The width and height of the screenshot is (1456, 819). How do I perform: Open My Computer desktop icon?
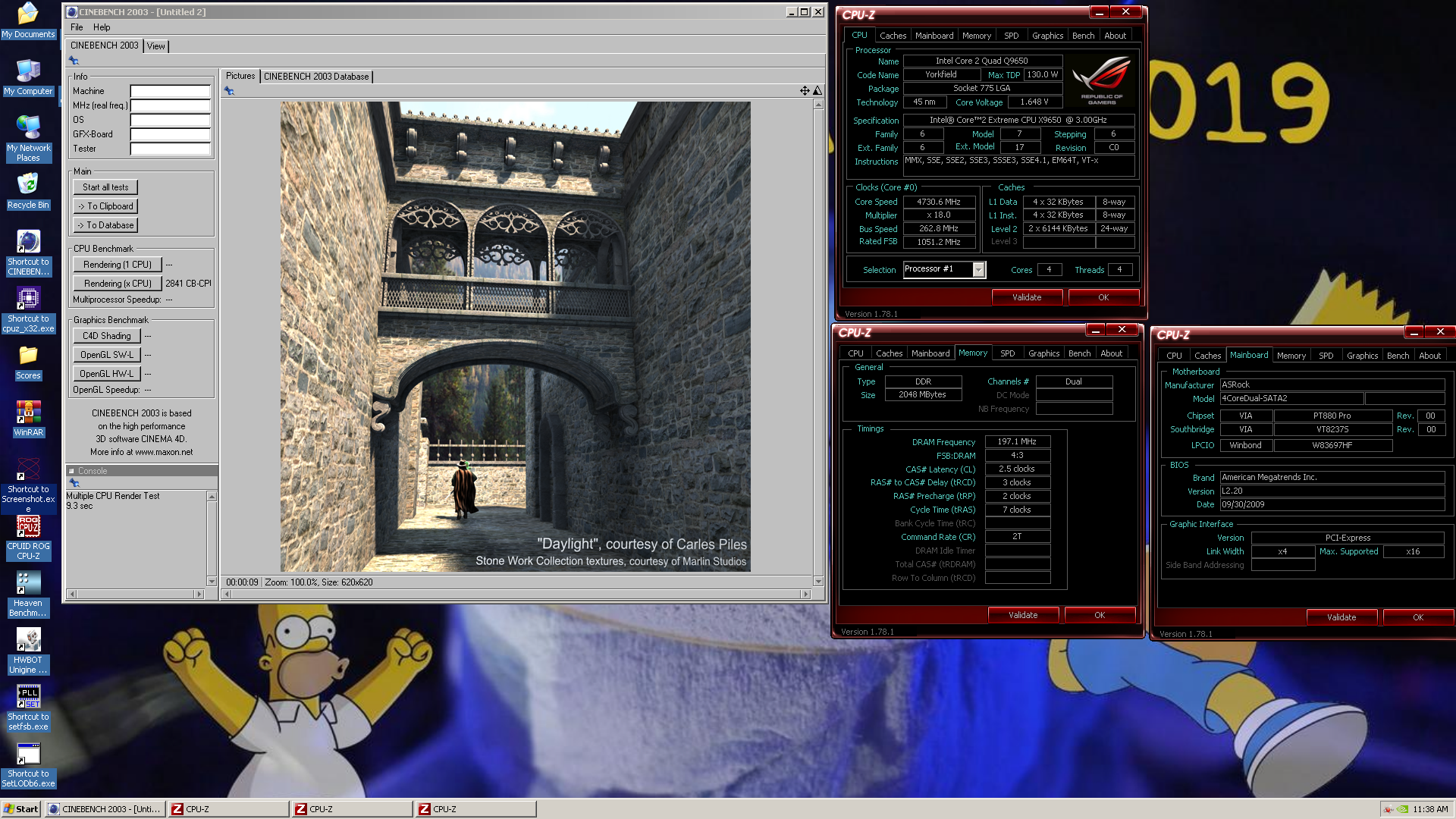tap(28, 77)
